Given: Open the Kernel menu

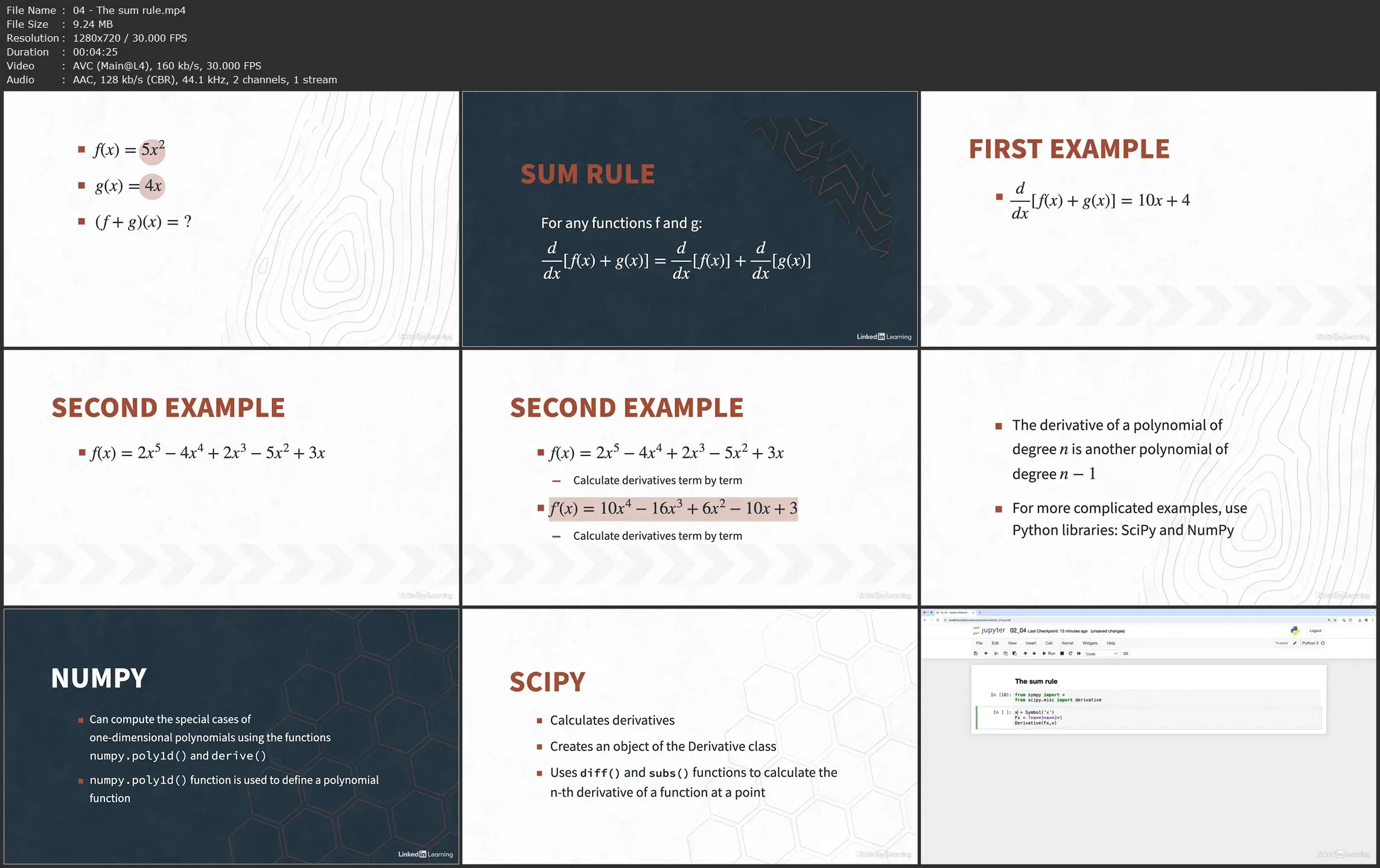Looking at the screenshot, I should point(1067,643).
